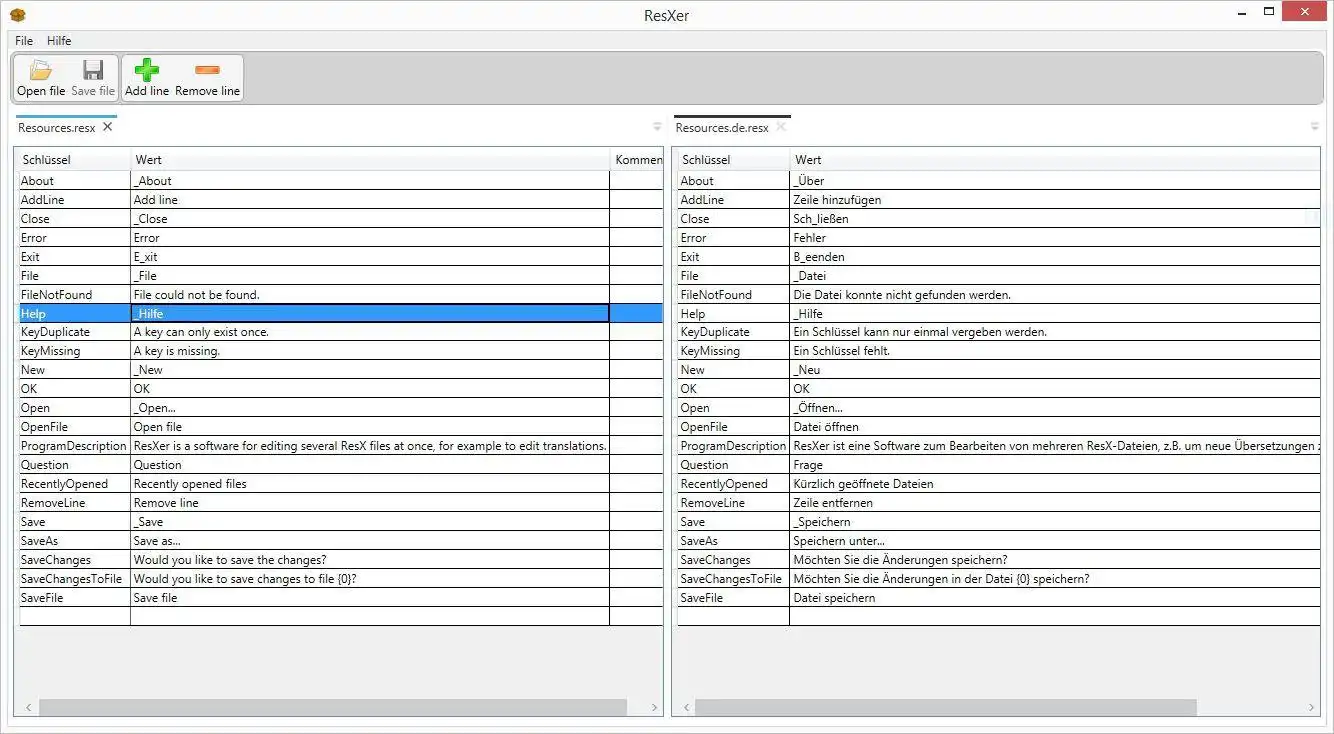Select the '_Öffnen...' value cell
The width and height of the screenshot is (1334, 734).
click(1055, 408)
